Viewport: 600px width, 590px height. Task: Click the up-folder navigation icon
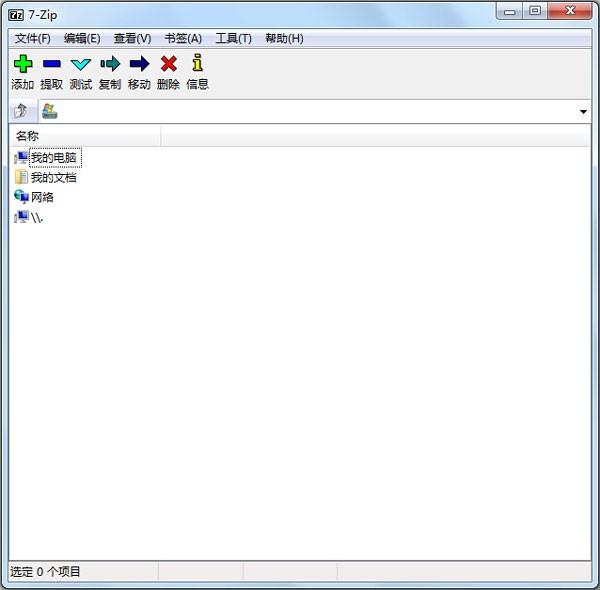click(21, 111)
